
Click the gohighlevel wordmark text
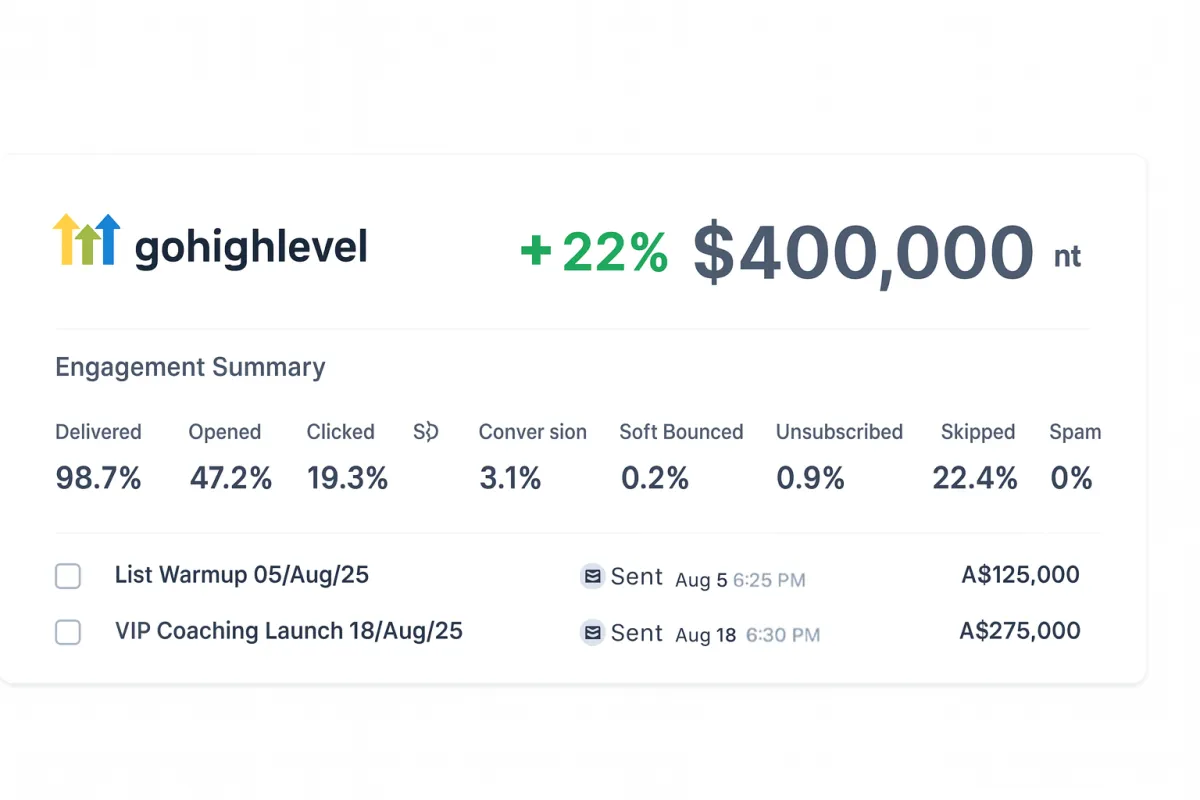[251, 247]
